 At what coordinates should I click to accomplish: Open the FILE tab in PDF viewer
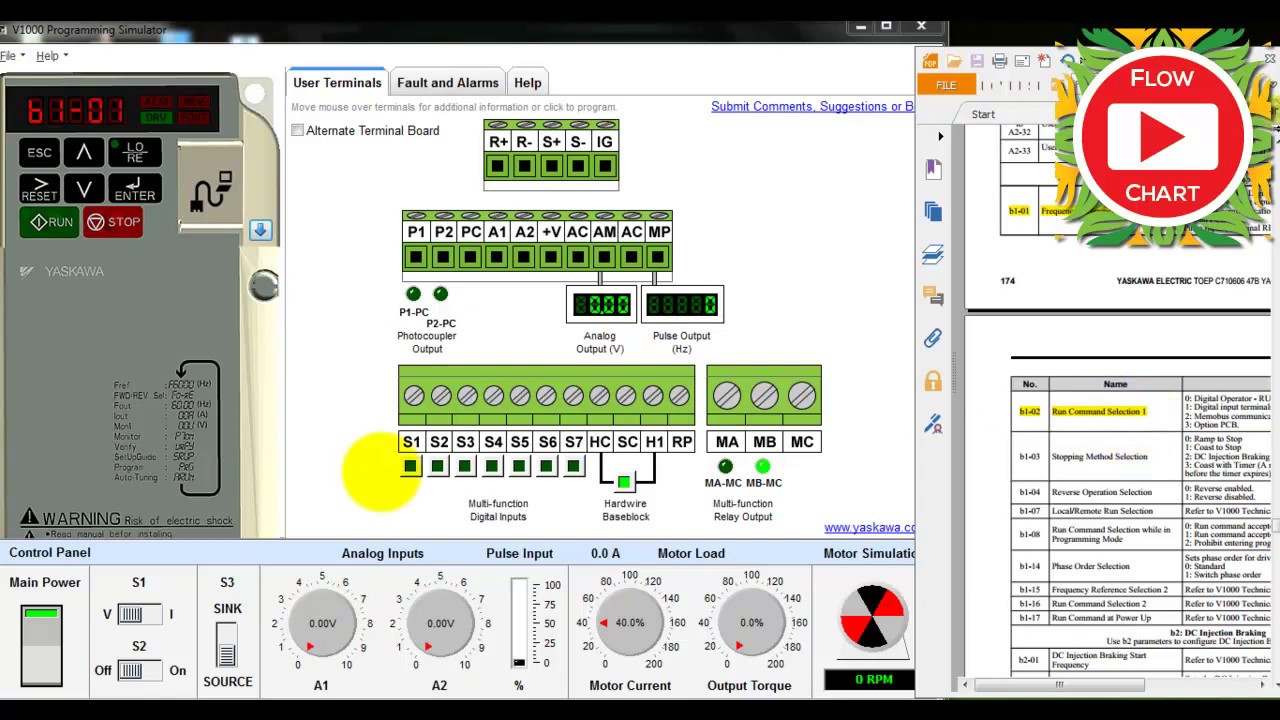tap(946, 86)
